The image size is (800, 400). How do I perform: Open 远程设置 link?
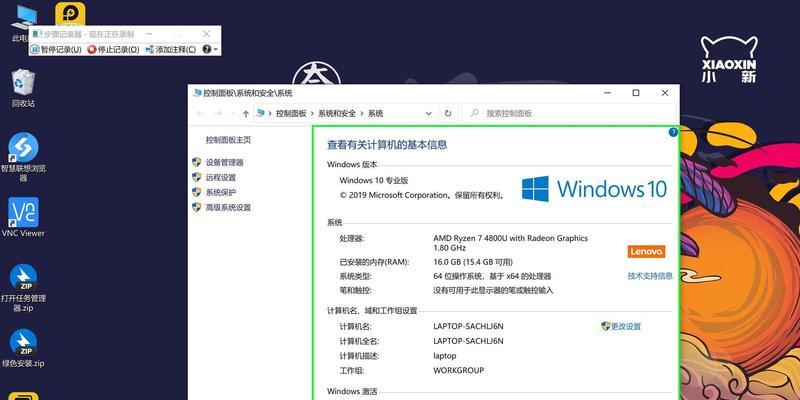point(221,178)
